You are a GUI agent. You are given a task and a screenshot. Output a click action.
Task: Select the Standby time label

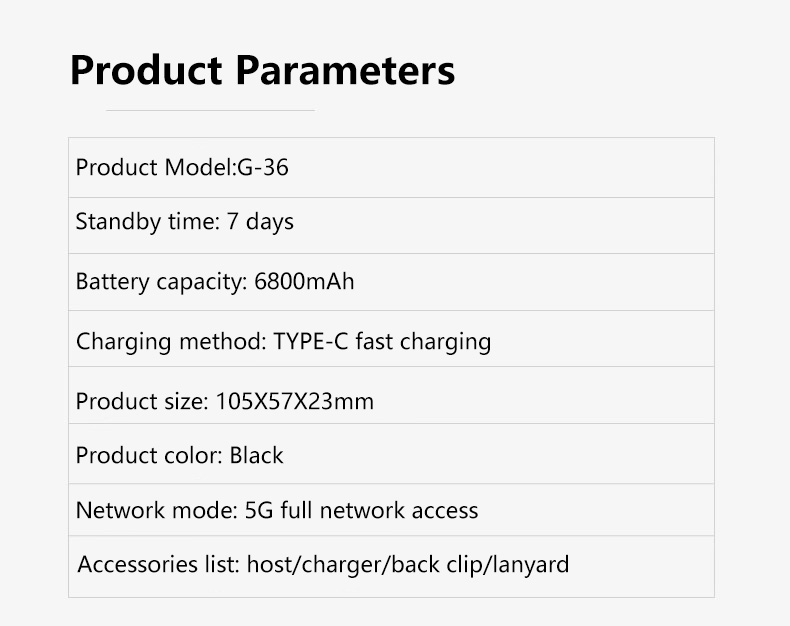point(146,221)
